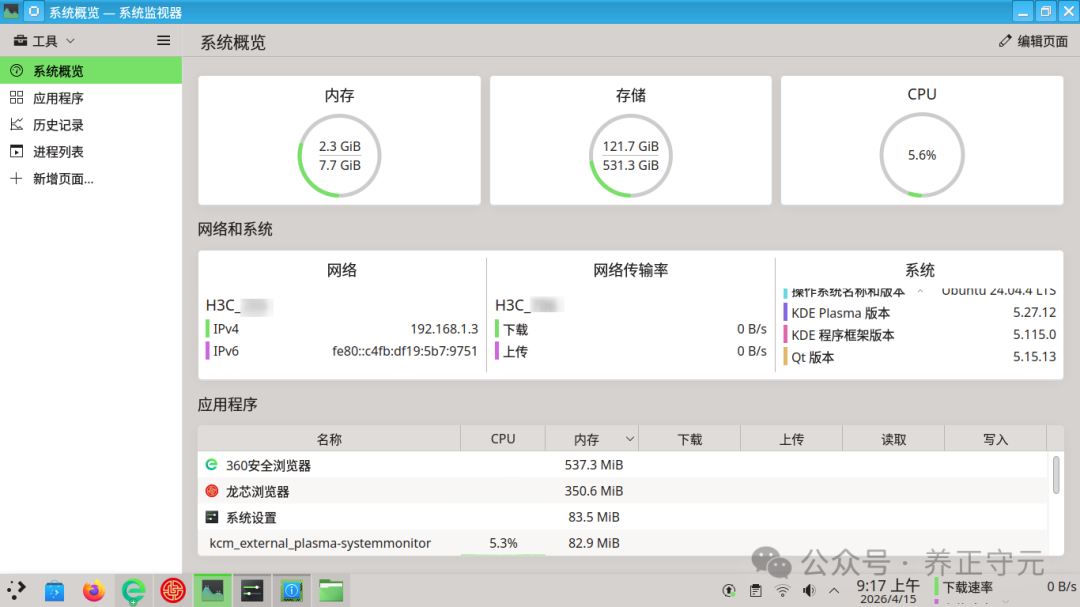Open the Info Center taskbar icon

[x=291, y=590]
